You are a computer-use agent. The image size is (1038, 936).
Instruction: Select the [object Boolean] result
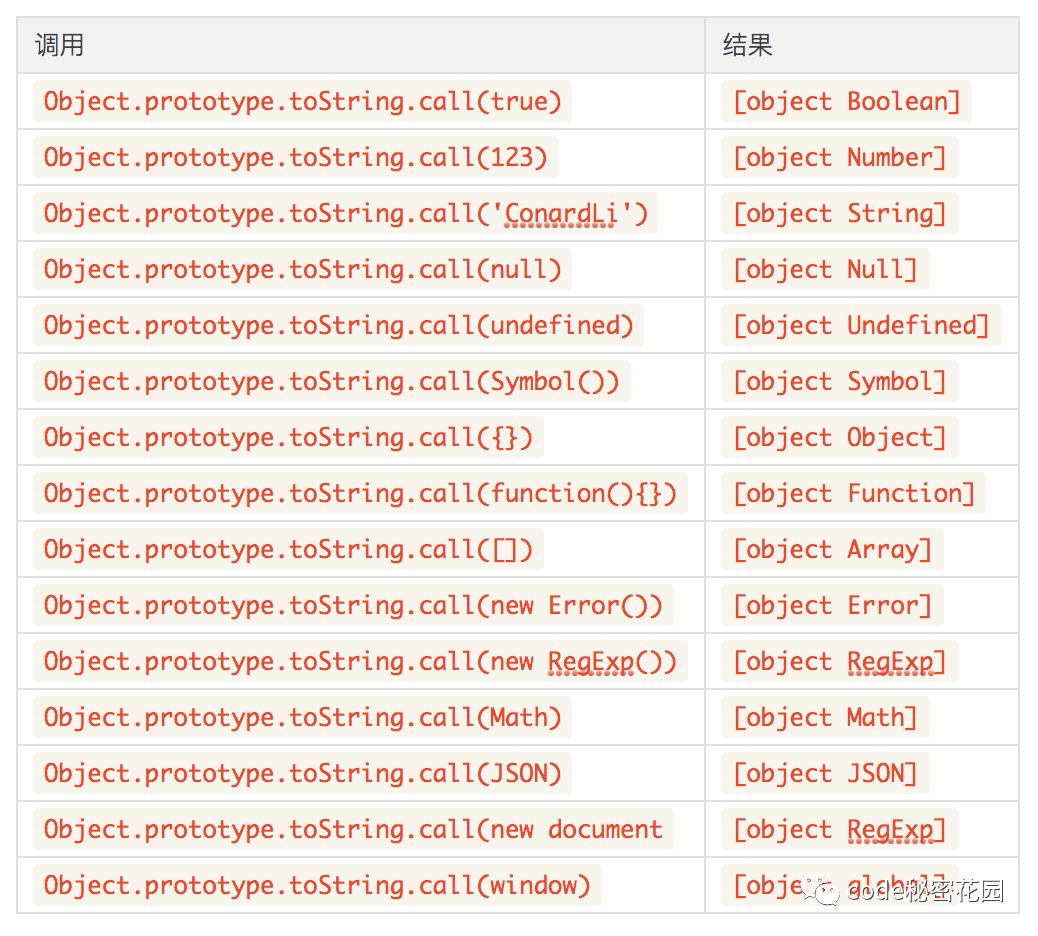pyautogui.click(x=847, y=101)
